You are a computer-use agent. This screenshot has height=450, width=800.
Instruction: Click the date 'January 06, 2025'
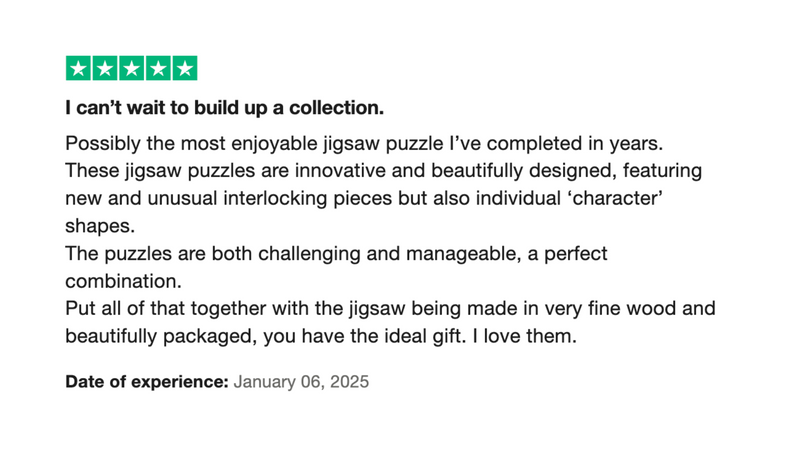[301, 382]
